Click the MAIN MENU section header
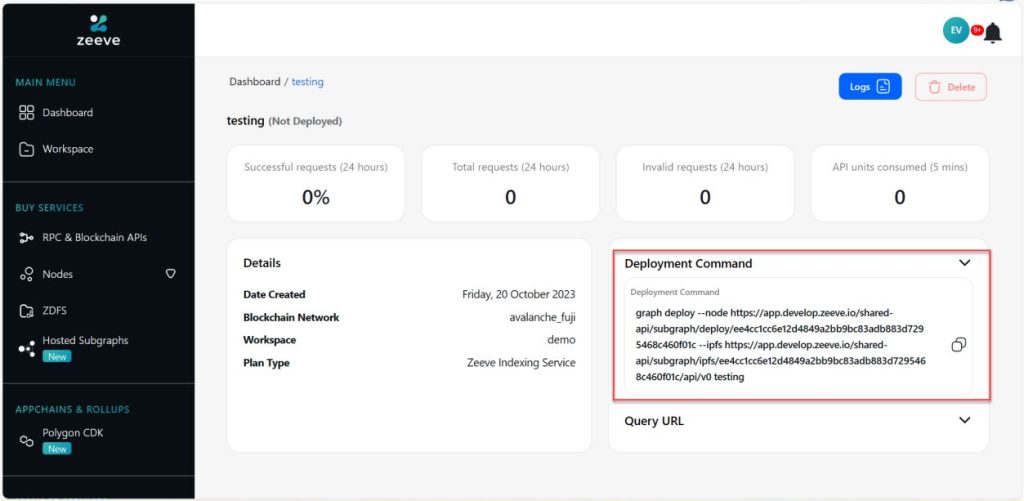 coord(46,82)
